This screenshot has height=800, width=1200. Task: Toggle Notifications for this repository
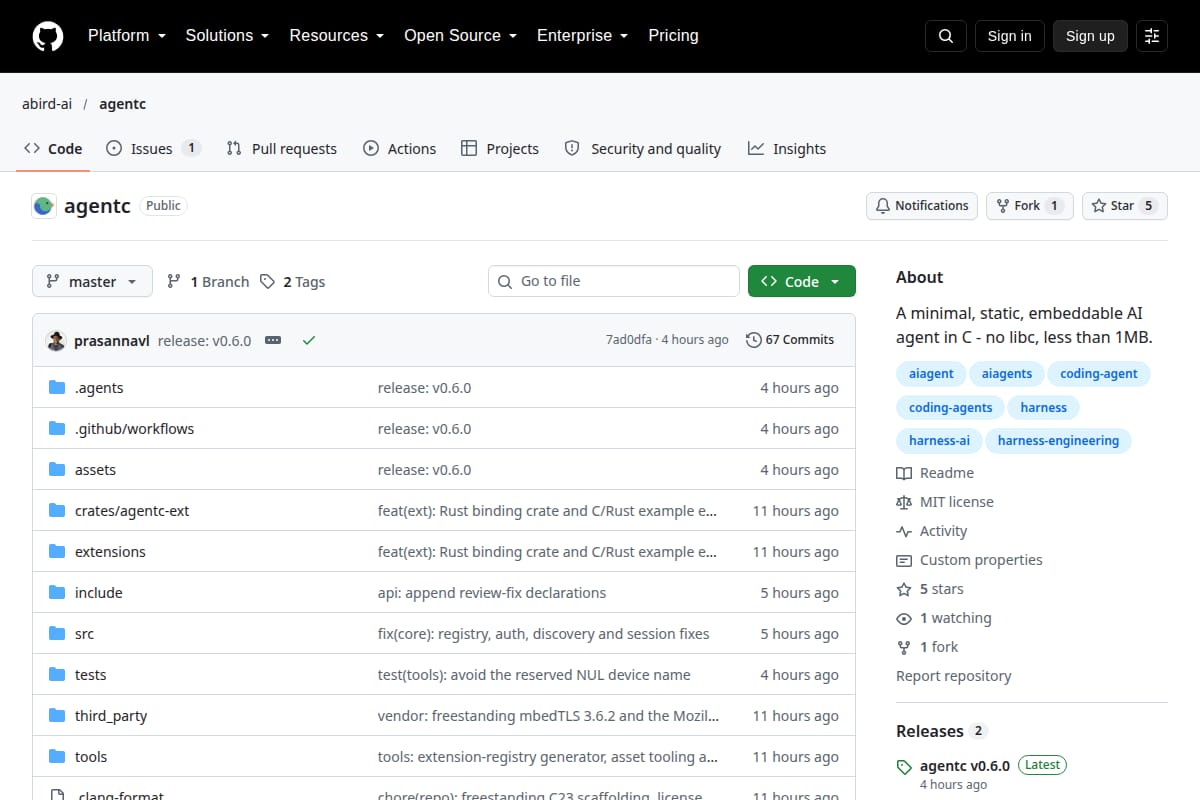922,206
